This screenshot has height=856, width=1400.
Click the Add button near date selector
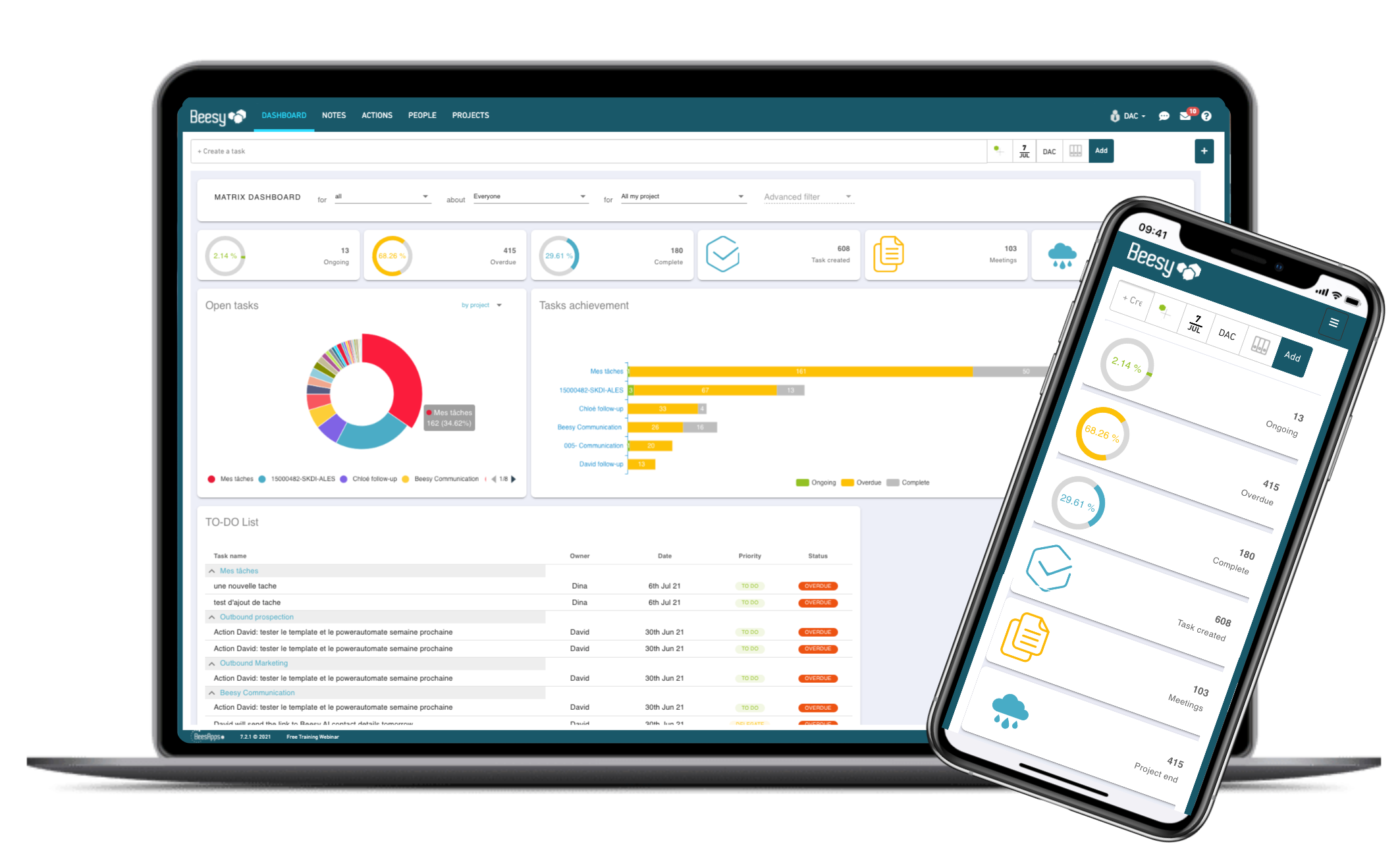pos(1100,152)
